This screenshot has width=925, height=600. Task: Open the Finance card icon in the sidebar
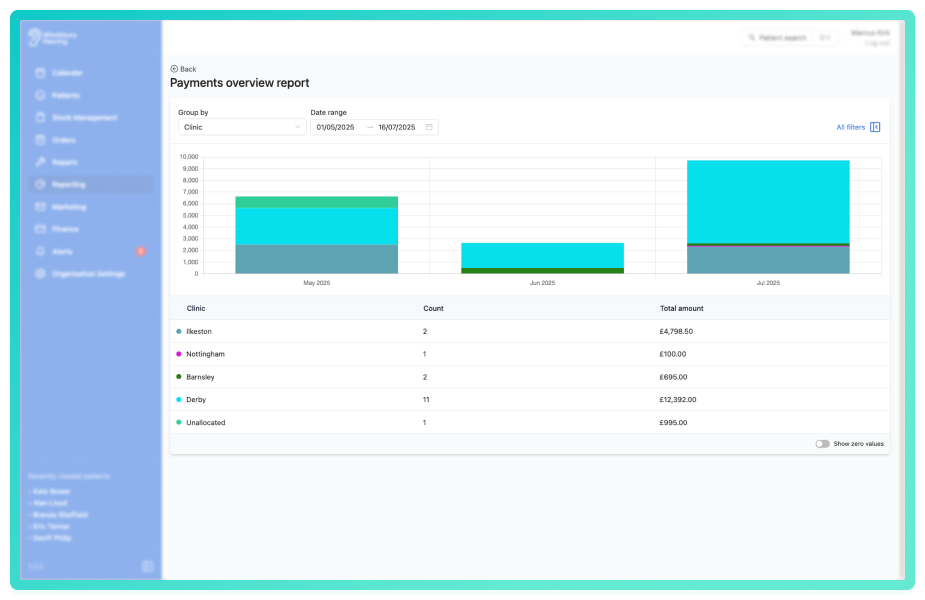(x=40, y=229)
